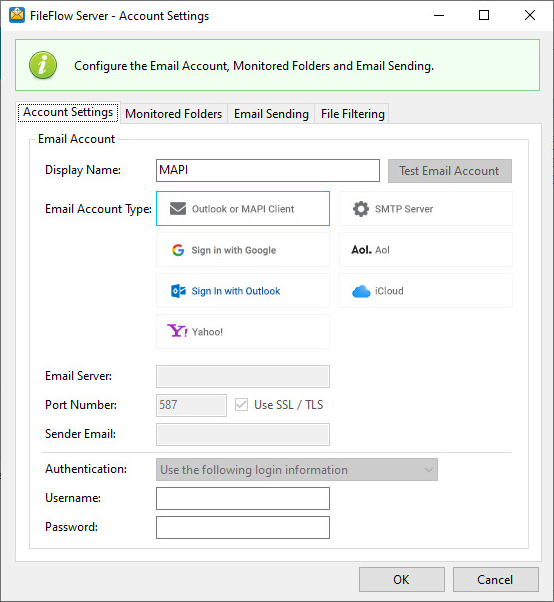The width and height of the screenshot is (554, 602).
Task: Open the Authentication dropdown
Action: [297, 470]
